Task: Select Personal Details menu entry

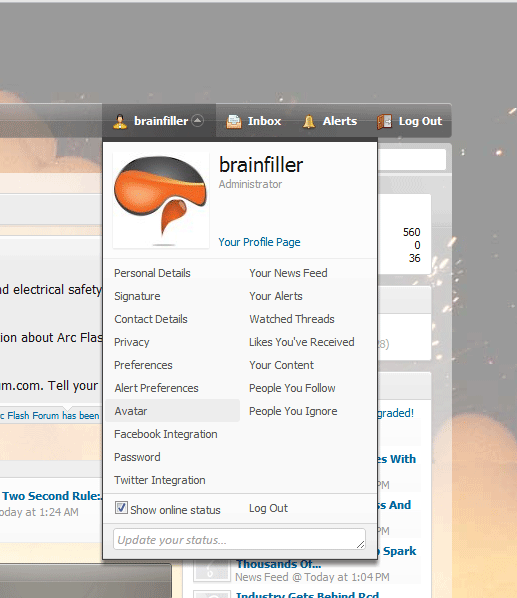Action: point(152,273)
